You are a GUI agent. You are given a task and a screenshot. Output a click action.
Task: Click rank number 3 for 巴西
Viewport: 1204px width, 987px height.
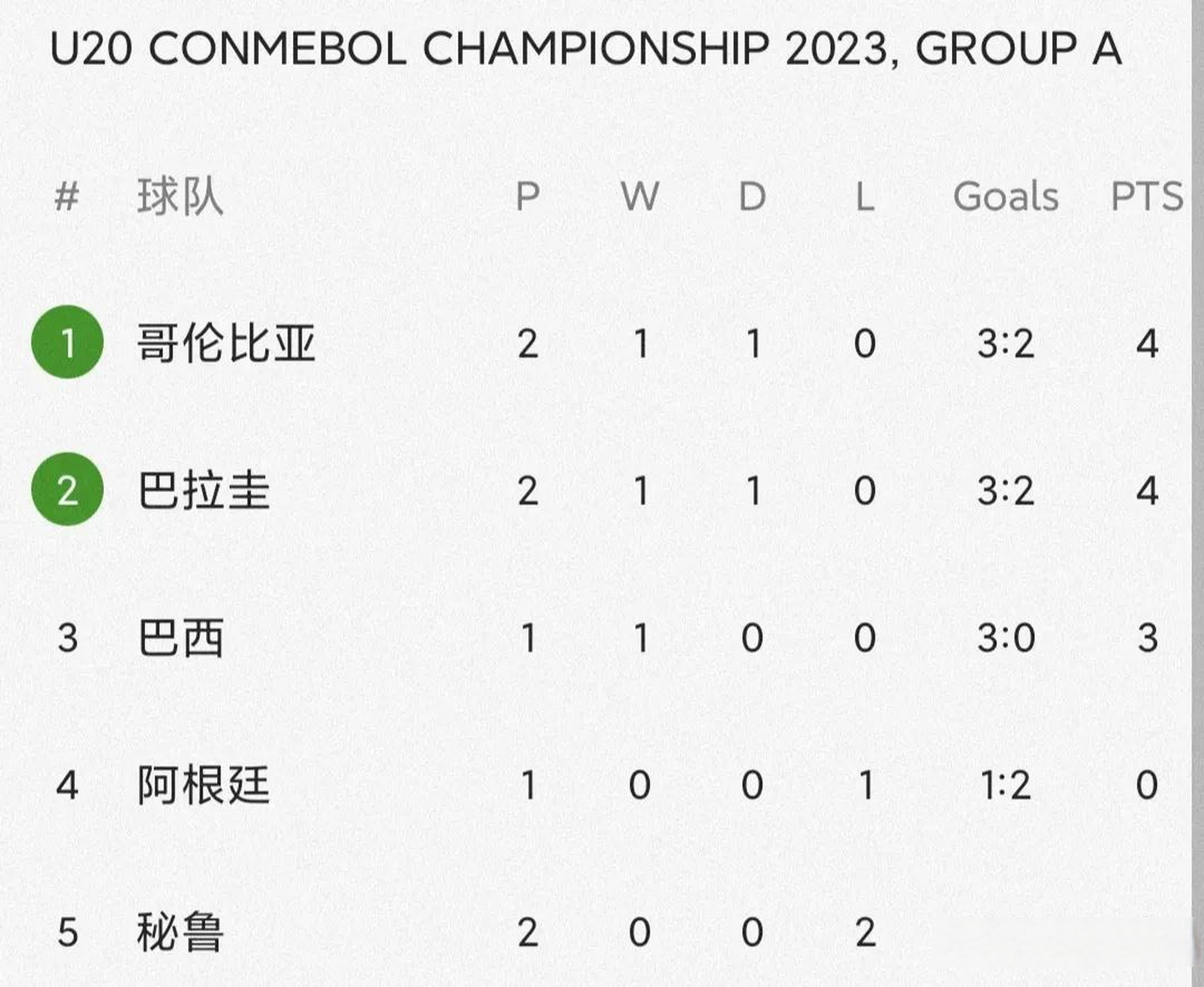[67, 638]
